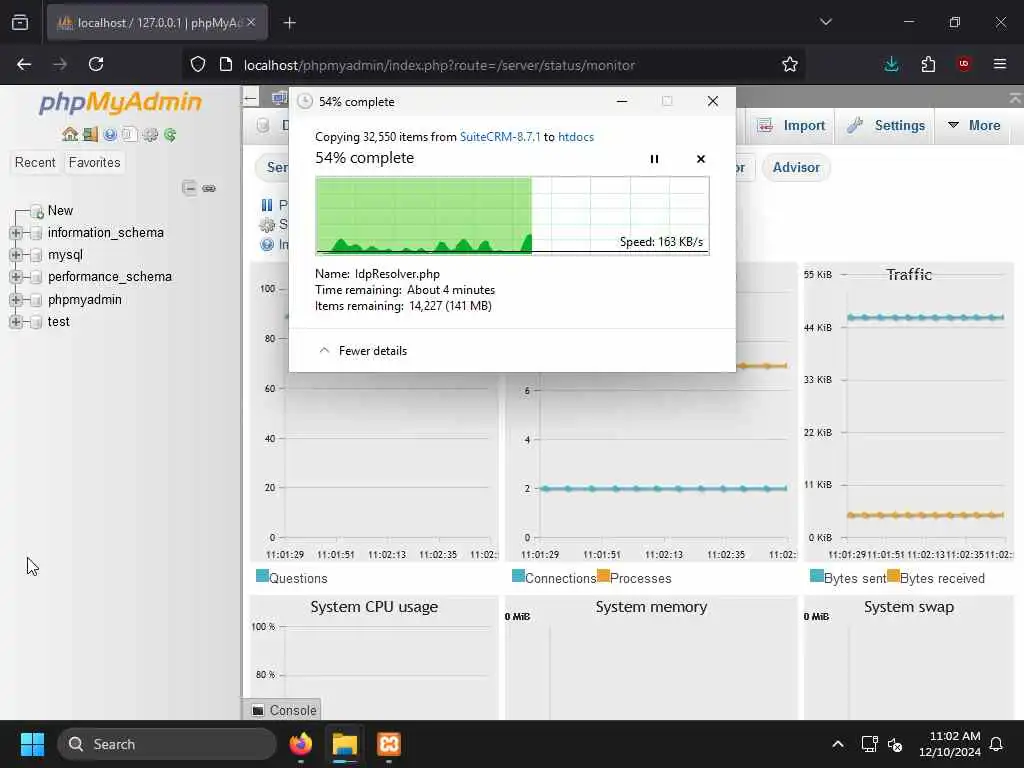This screenshot has width=1024, height=768.
Task: Click the information_schema database icon
Action: point(37,233)
